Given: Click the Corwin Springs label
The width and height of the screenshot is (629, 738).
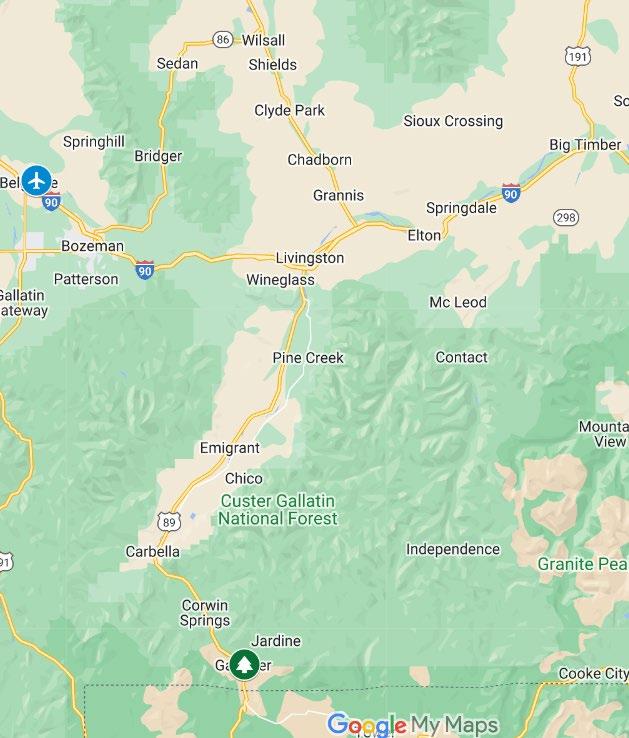Looking at the screenshot, I should (205, 612).
